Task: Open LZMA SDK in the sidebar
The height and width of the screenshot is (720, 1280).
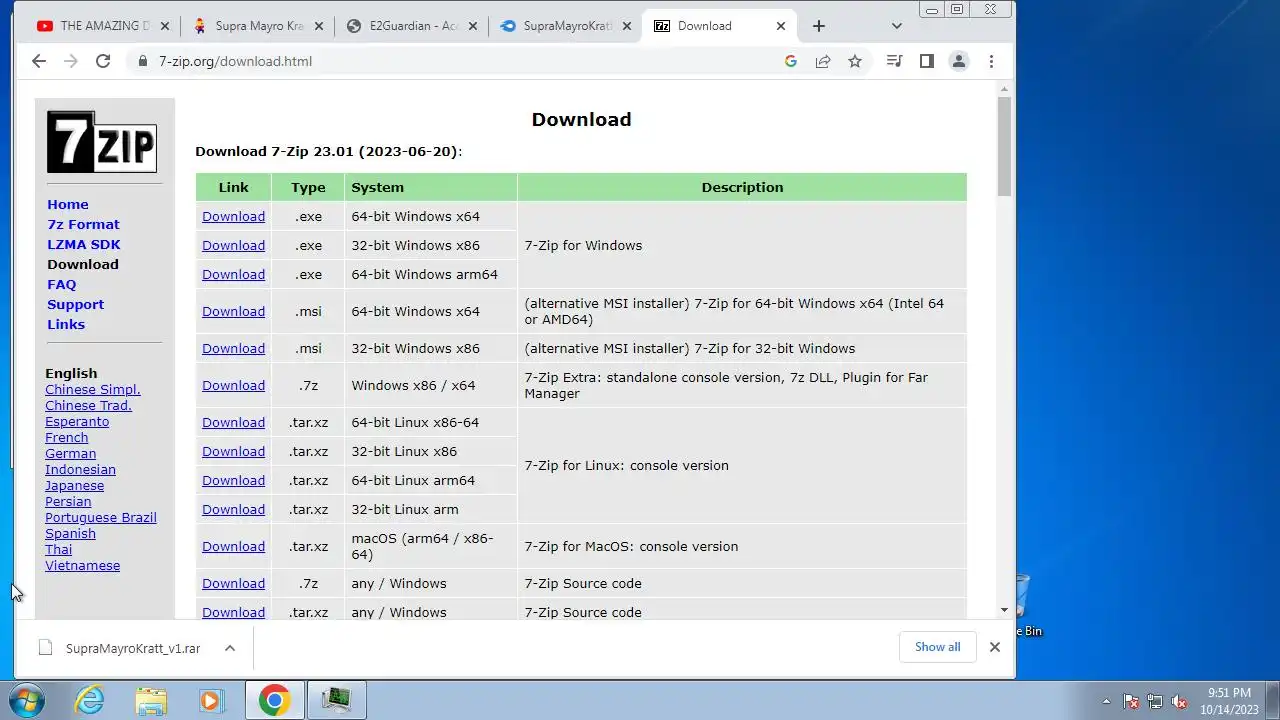Action: 84,244
